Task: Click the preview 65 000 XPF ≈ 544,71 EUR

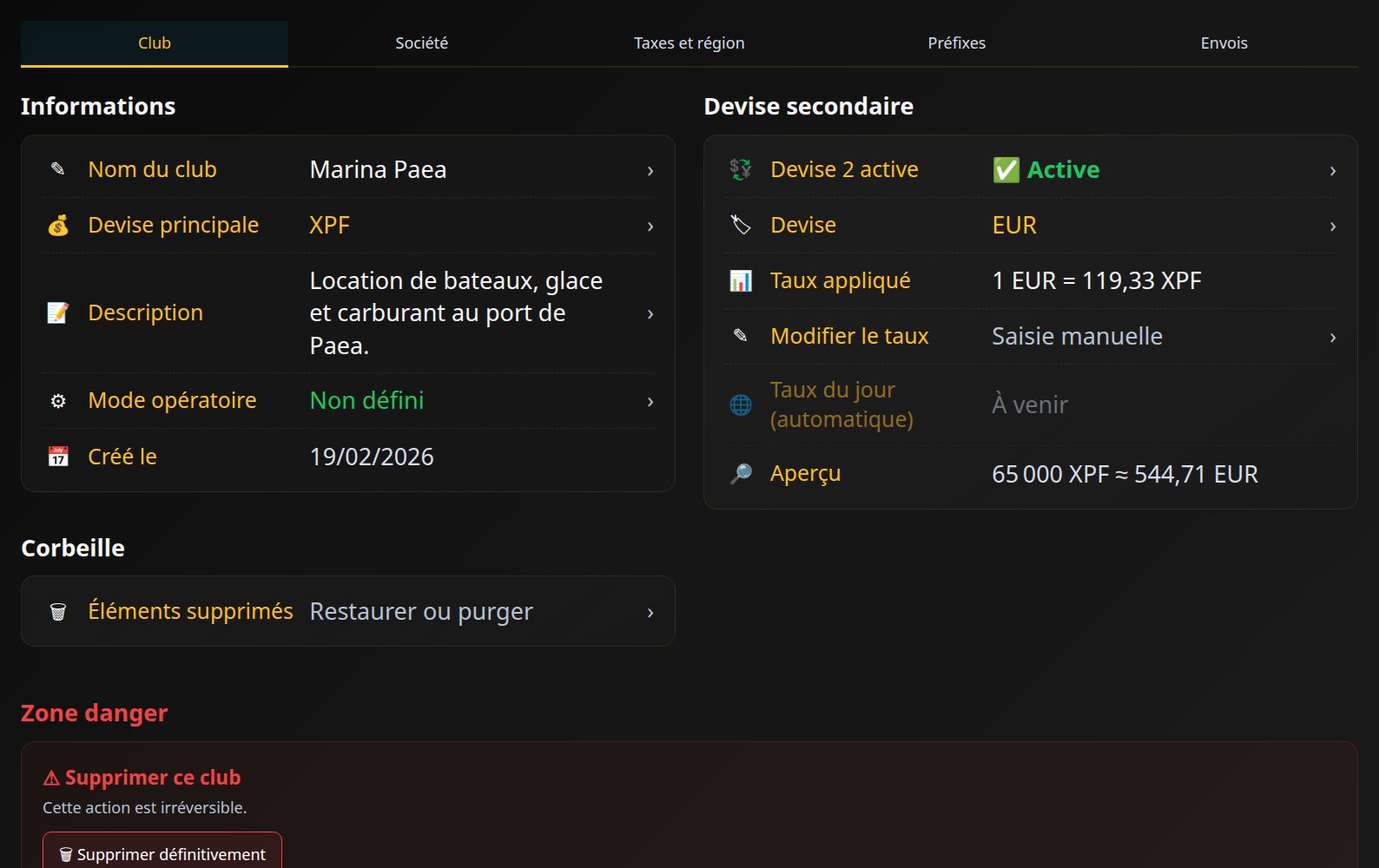Action: pos(1125,474)
